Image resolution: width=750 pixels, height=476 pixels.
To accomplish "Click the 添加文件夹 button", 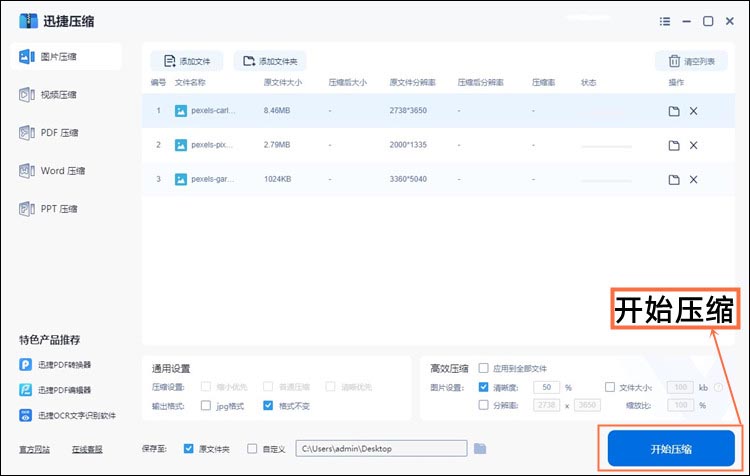I will point(270,61).
